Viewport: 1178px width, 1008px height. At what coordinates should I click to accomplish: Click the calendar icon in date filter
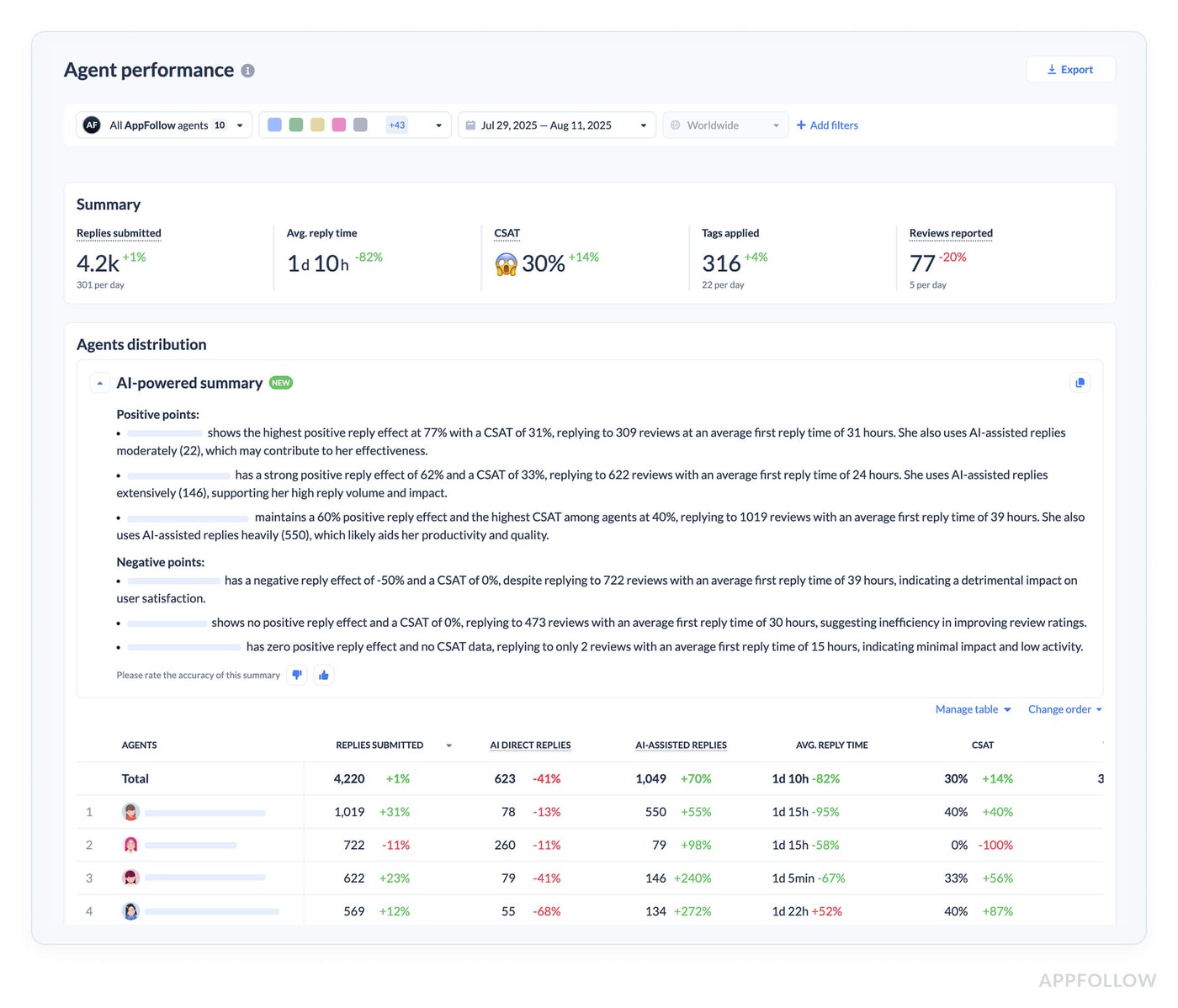pyautogui.click(x=471, y=125)
